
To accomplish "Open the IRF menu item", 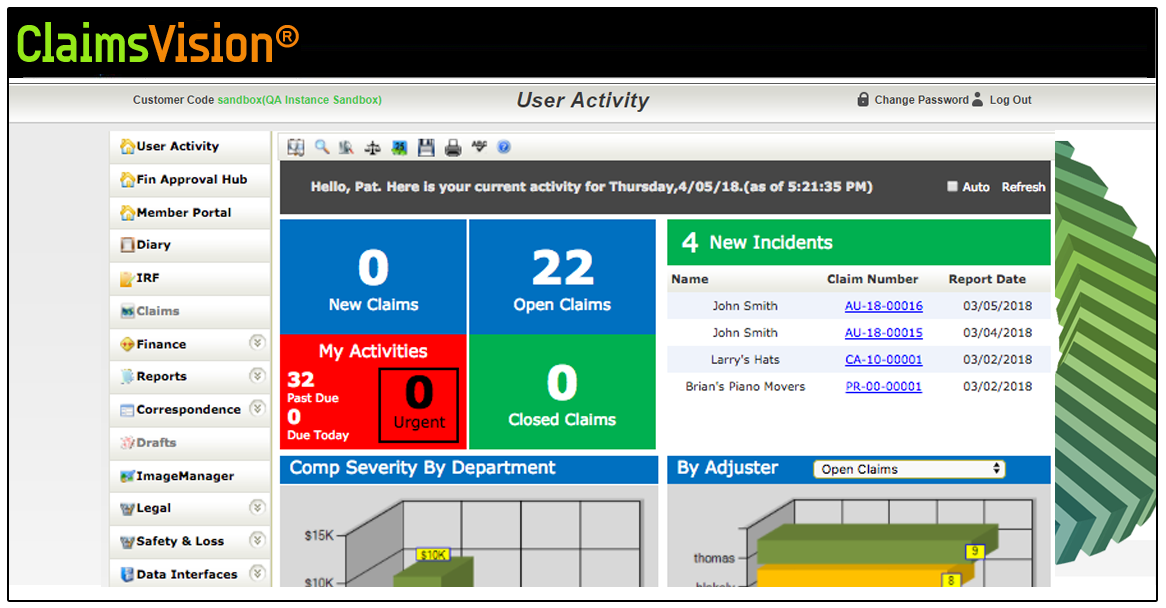I will click(190, 278).
